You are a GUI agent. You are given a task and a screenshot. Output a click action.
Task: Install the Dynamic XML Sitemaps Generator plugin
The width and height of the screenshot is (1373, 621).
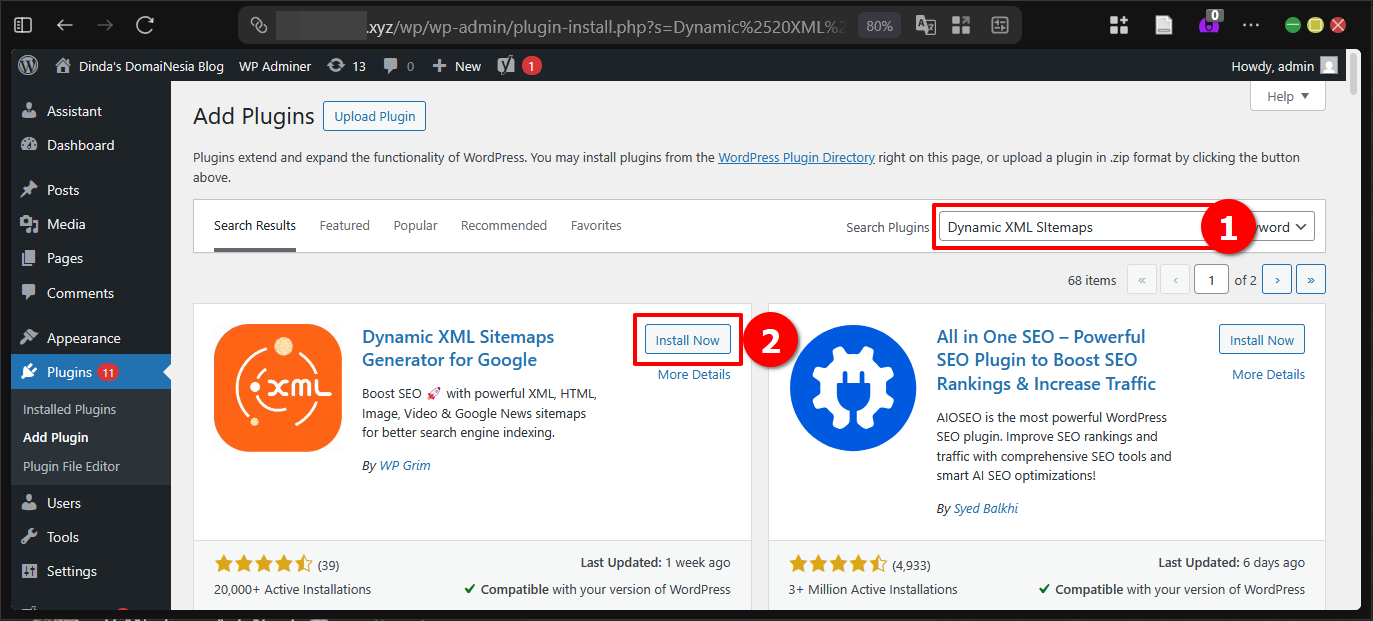coord(688,339)
